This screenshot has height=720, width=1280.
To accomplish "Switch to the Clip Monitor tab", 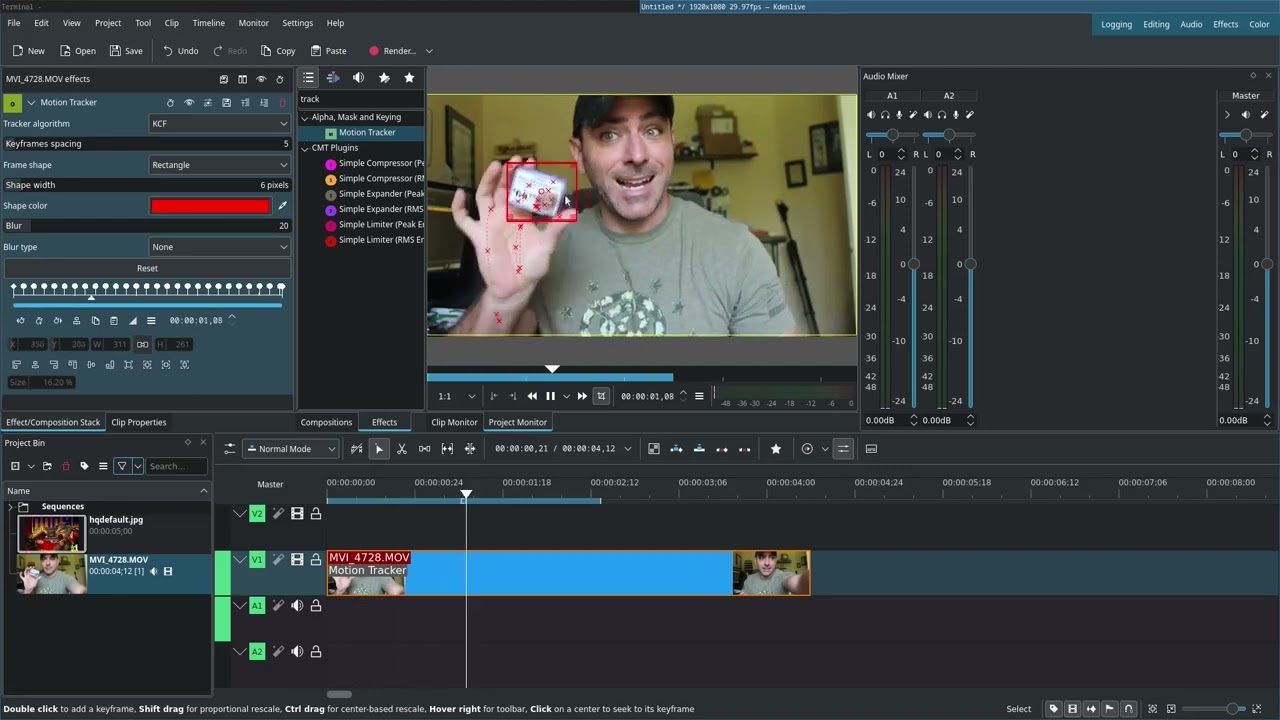I will point(454,422).
